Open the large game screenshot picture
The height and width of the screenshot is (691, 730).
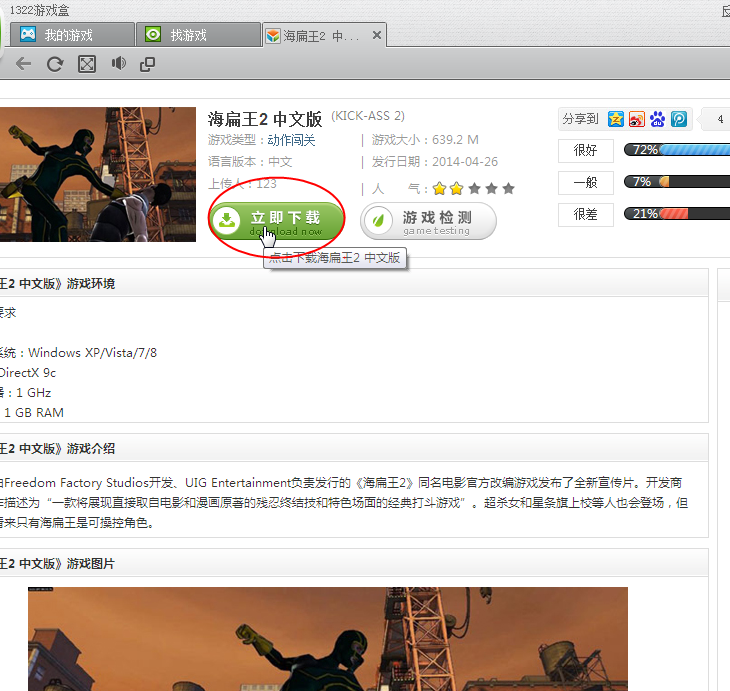coord(328,639)
